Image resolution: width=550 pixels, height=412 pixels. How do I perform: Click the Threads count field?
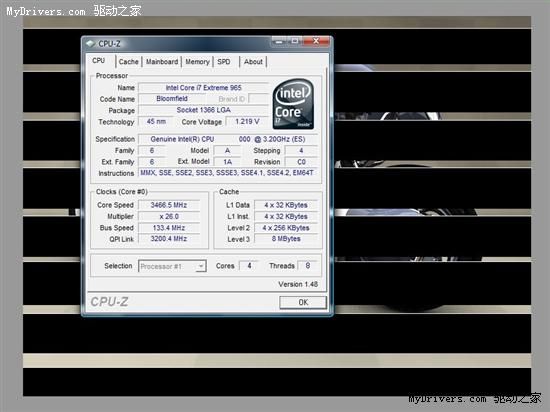coord(308,265)
